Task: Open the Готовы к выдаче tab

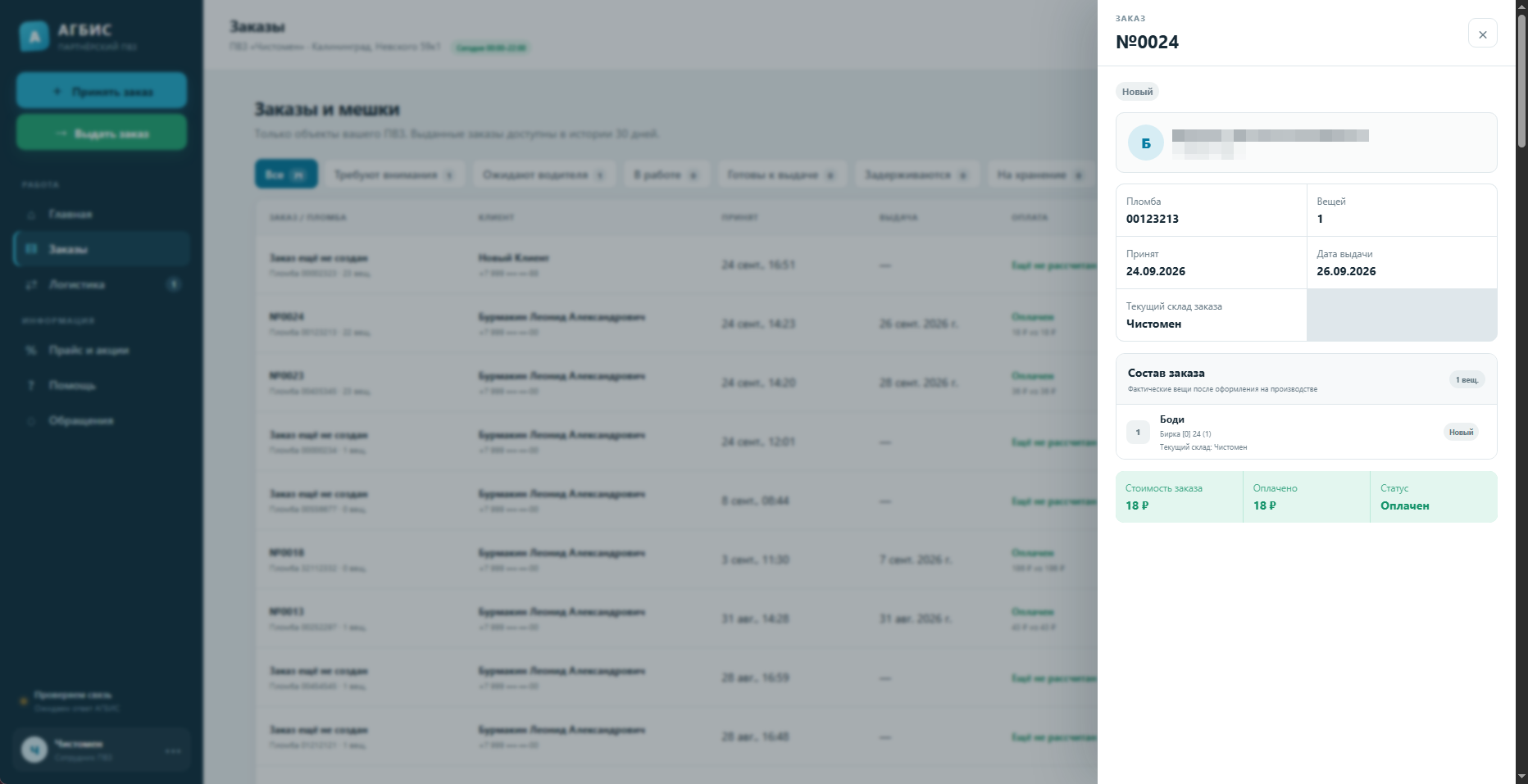Action: tap(781, 174)
